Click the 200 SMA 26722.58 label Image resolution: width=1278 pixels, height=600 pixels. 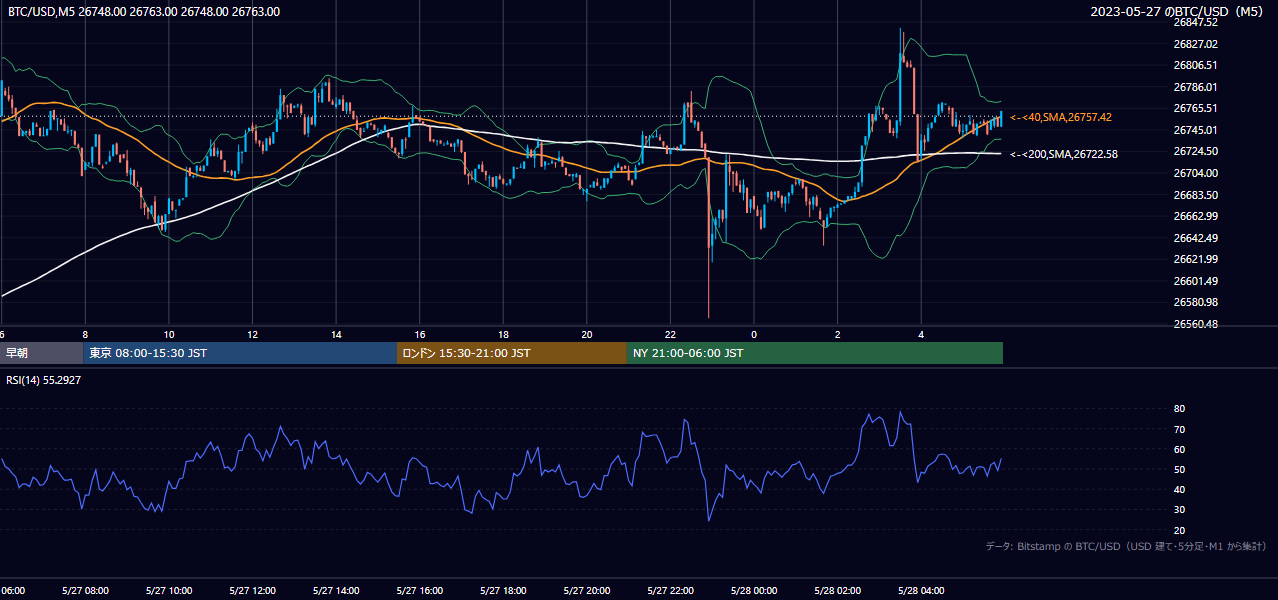pos(1064,154)
